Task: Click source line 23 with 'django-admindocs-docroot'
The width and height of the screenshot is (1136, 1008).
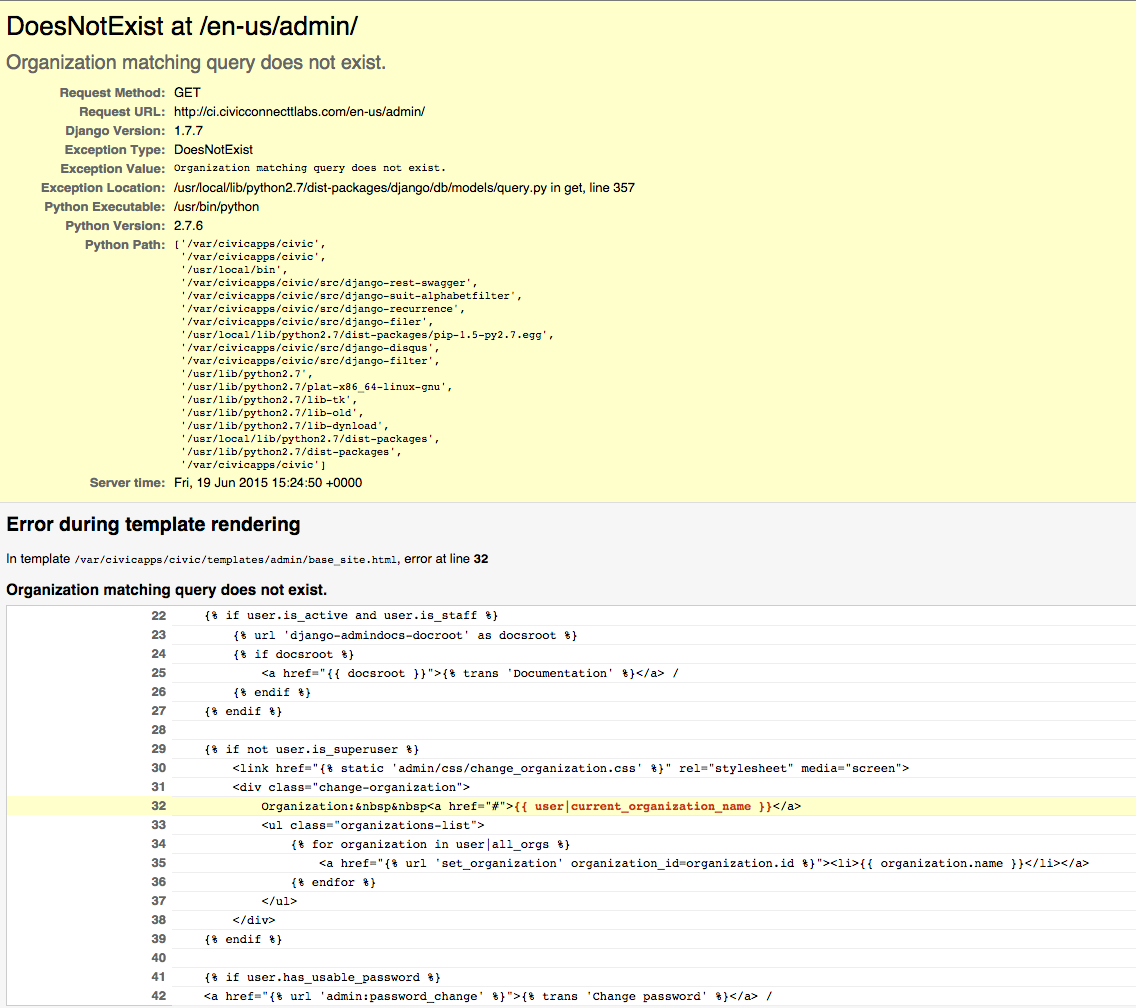Action: coord(405,635)
